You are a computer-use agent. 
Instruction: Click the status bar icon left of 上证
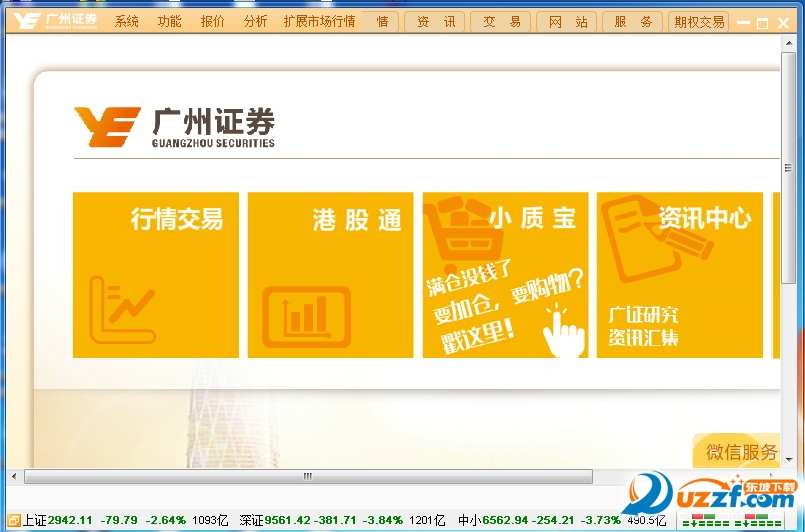(x=14, y=520)
